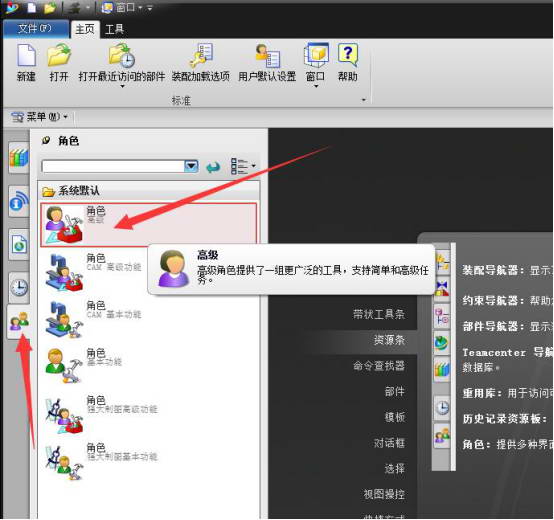This screenshot has width=554, height=520.
Task: Select 模板 in welcome page list
Action: 394,417
